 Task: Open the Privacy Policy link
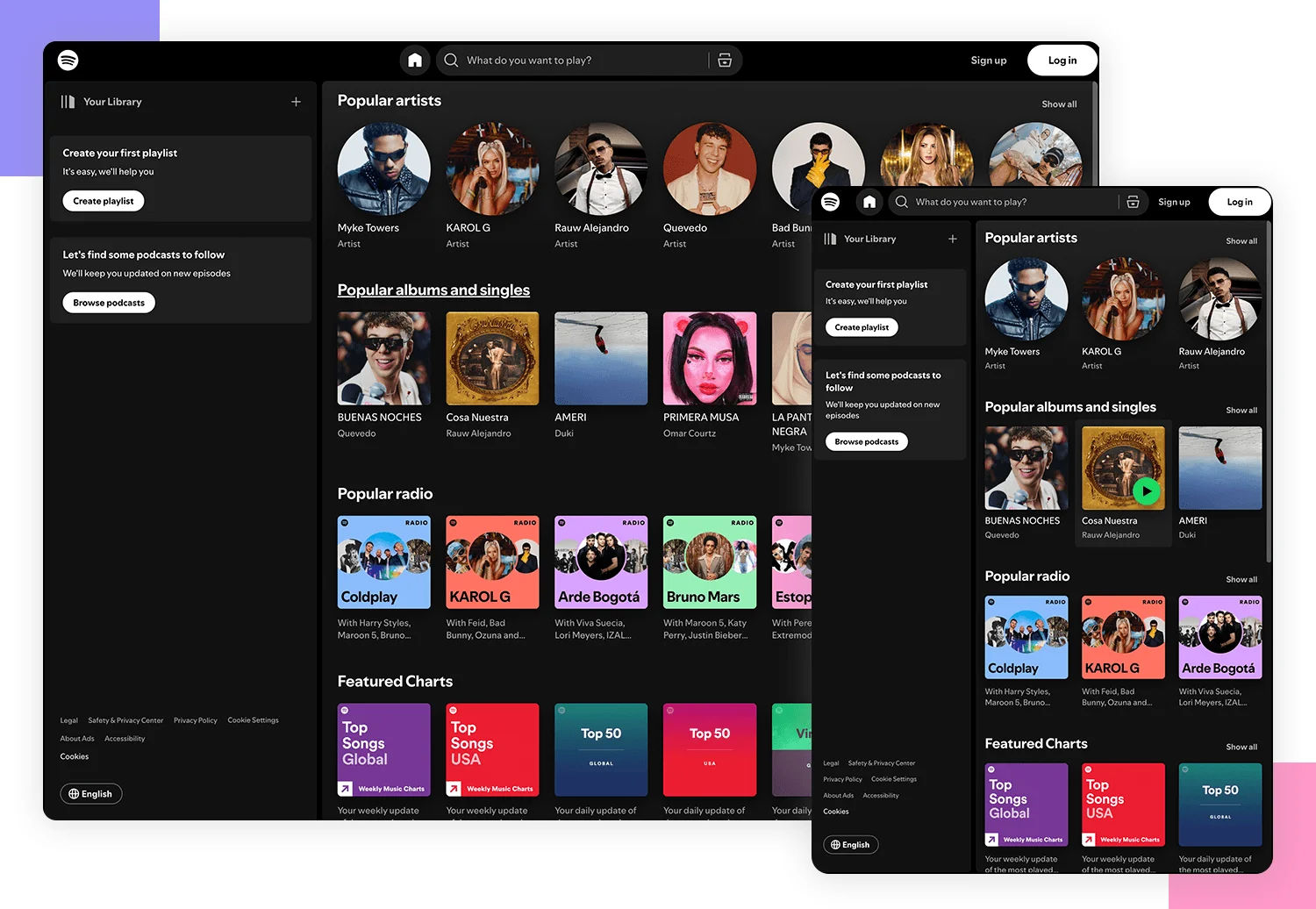point(195,719)
